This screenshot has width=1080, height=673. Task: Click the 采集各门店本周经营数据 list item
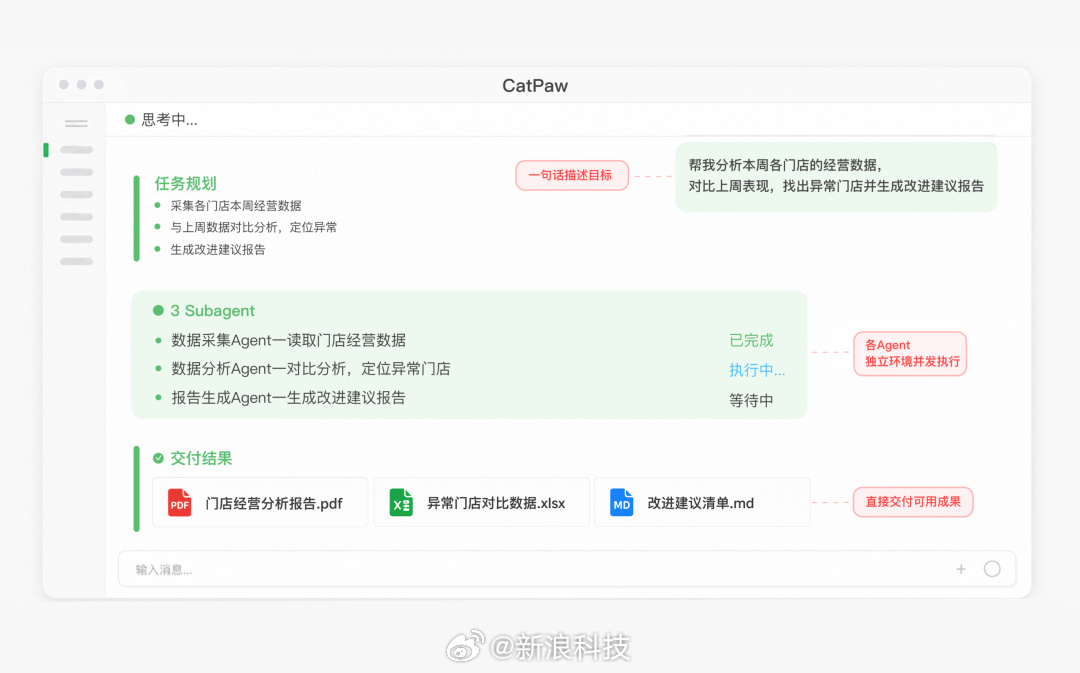pos(236,205)
